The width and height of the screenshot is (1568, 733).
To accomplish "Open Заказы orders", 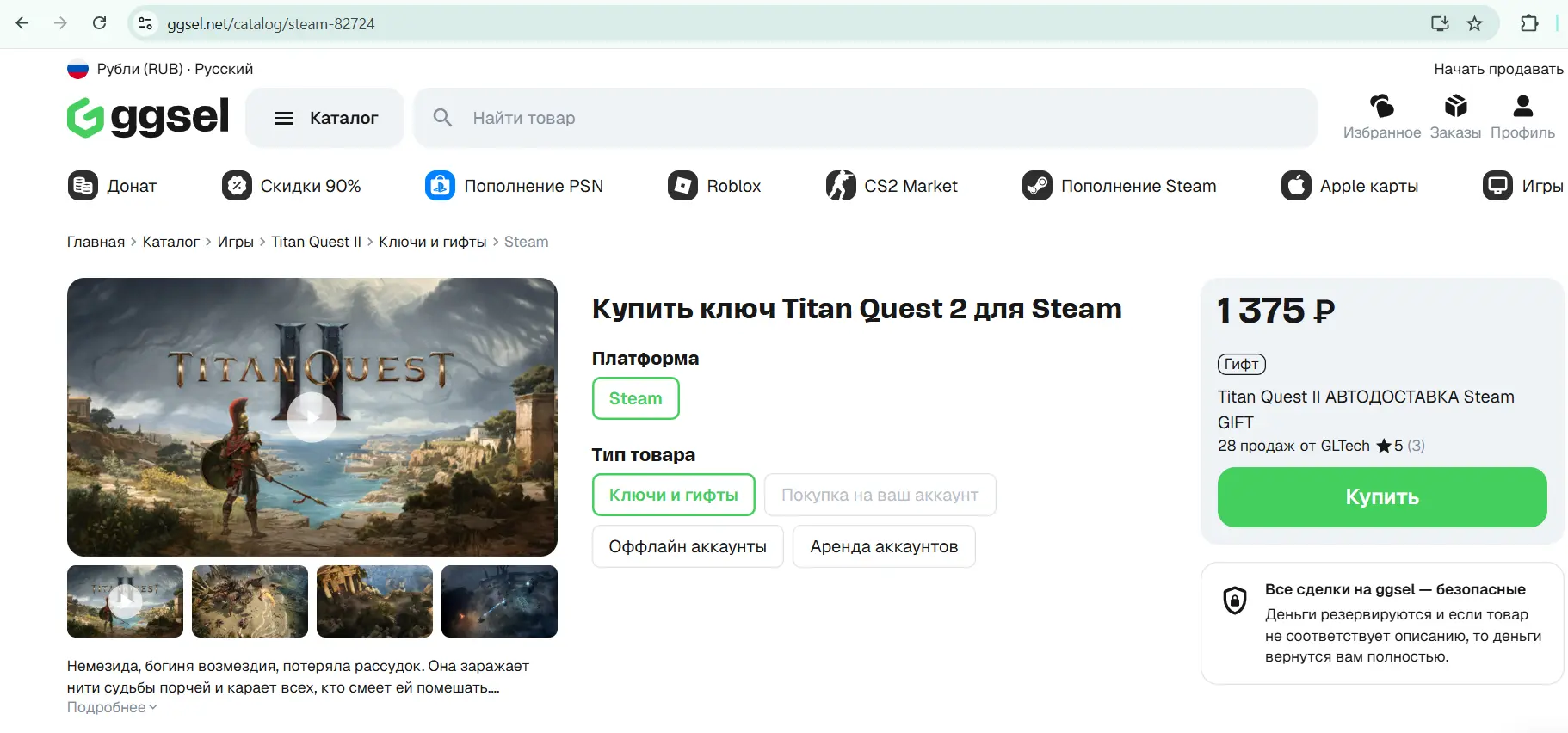I will coord(1455,117).
